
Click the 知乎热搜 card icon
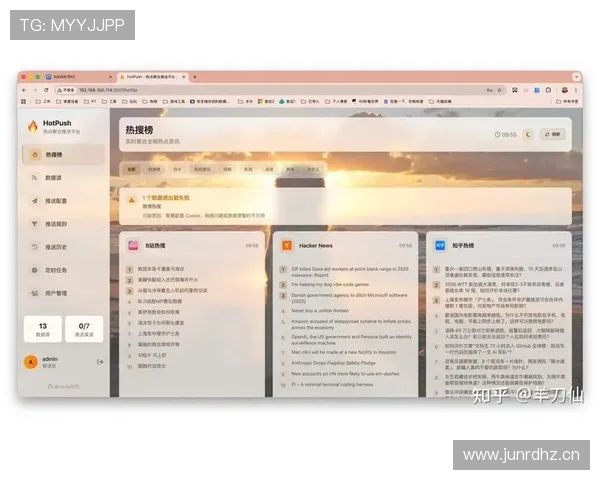pos(438,244)
